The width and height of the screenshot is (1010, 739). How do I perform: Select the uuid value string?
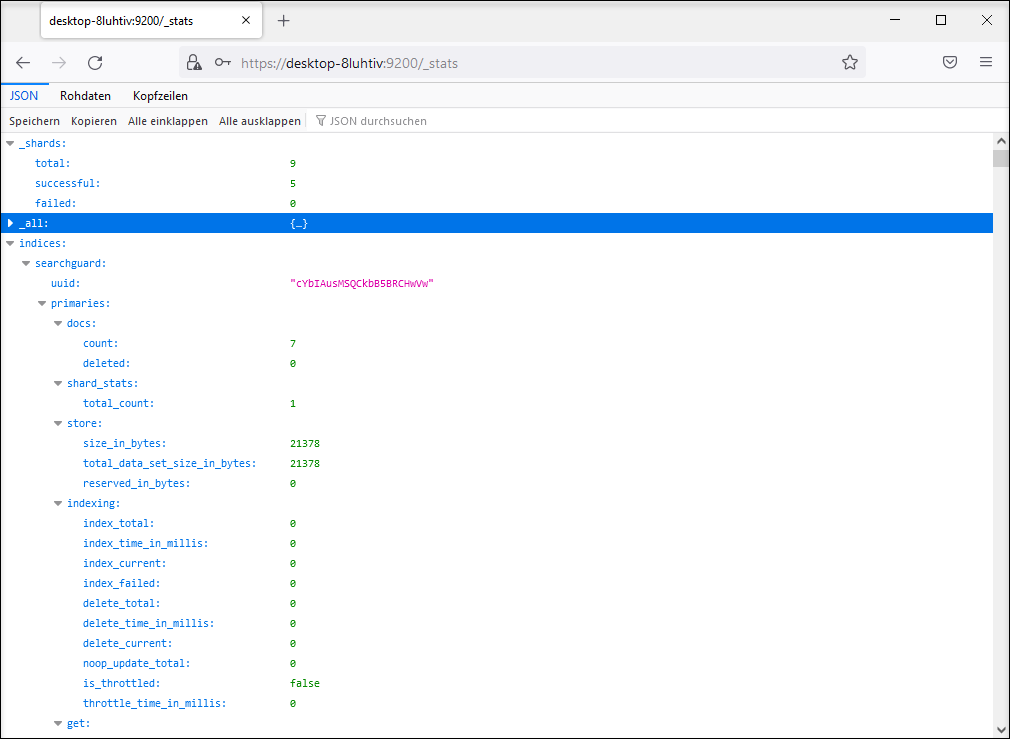362,283
